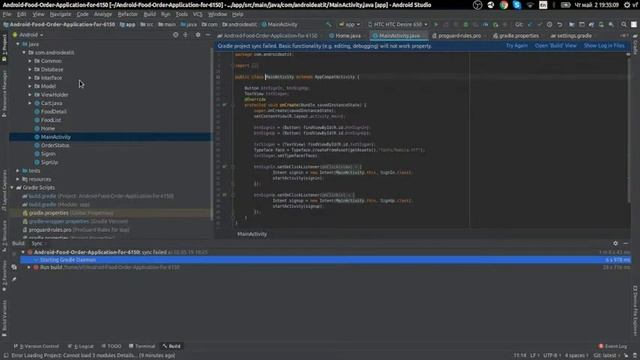Click the battery indicator in tray
The height and width of the screenshot is (360, 640).
(x=565, y=5)
